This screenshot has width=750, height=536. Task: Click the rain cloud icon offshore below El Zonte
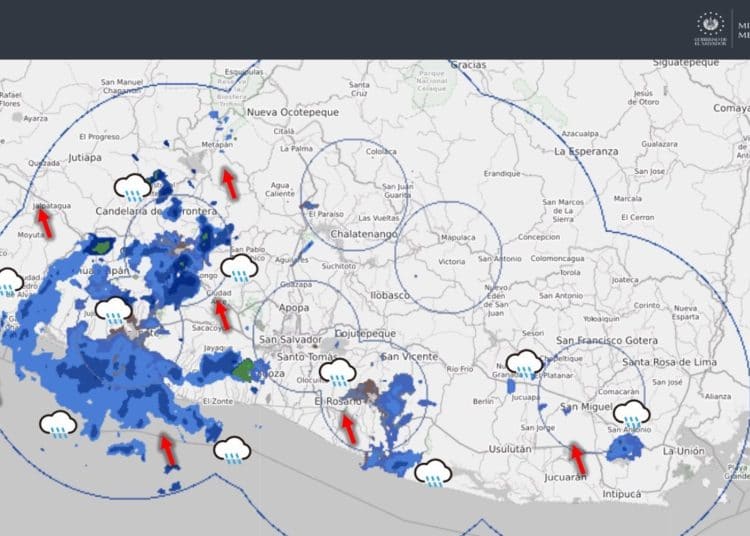pos(232,450)
